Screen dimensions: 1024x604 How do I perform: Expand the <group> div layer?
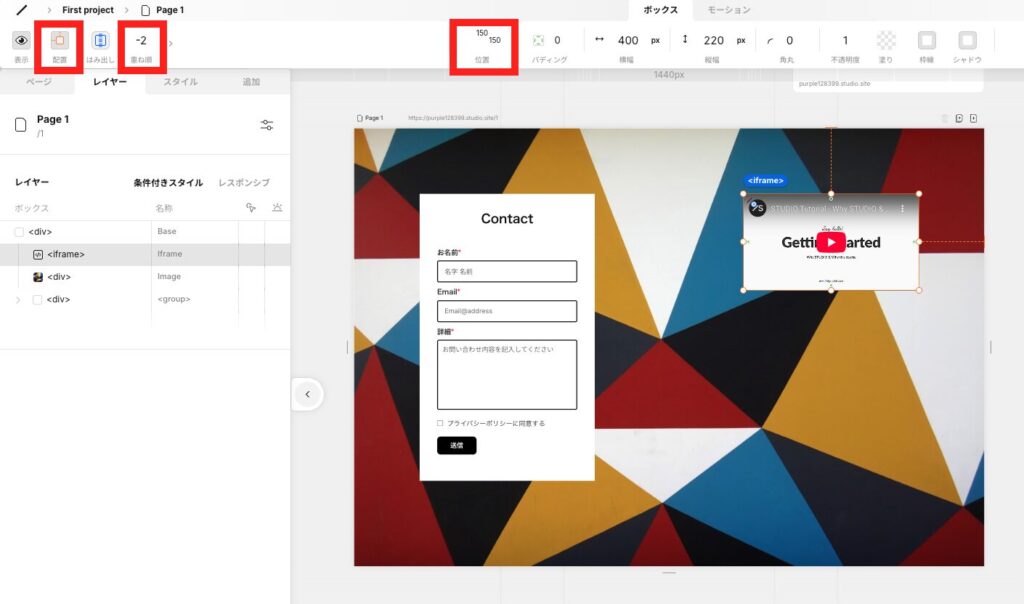18,300
